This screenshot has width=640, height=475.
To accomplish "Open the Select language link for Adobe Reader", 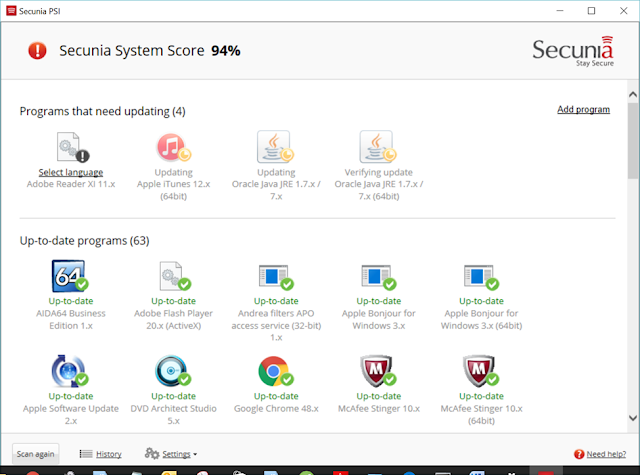I will coord(71,172).
